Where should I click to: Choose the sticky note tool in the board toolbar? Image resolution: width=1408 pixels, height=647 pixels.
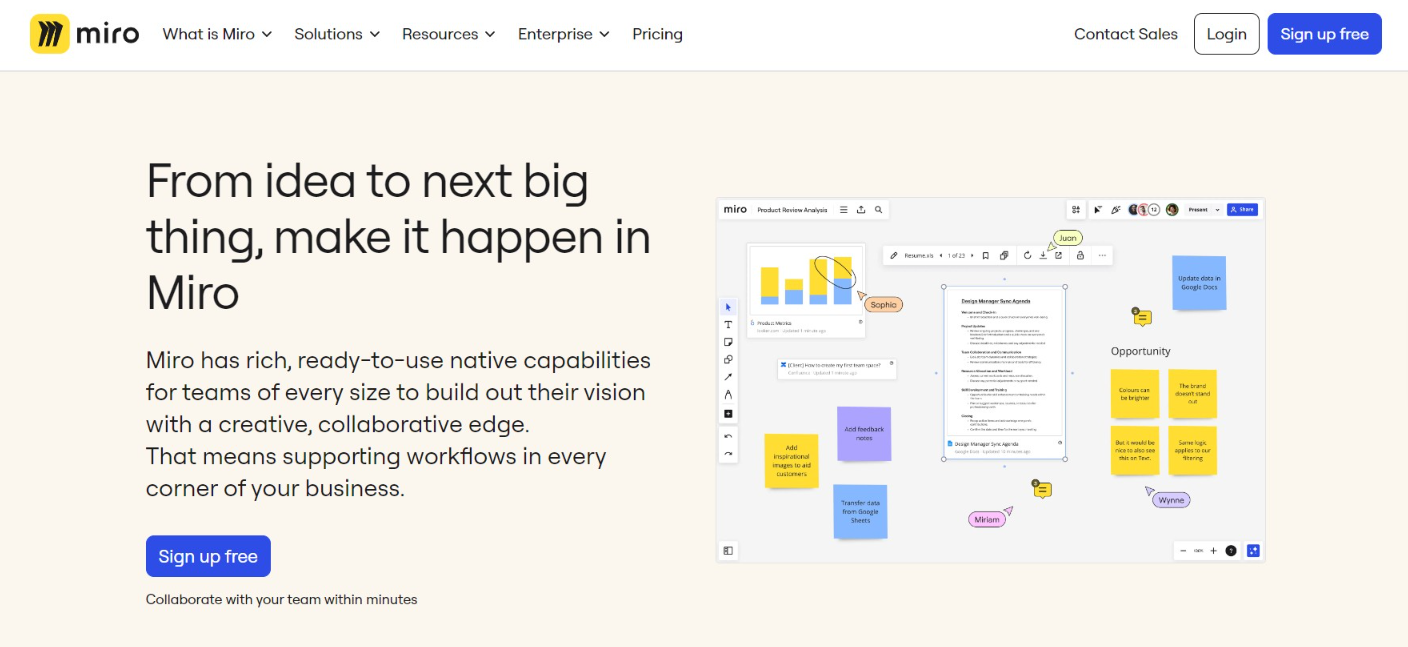pos(728,342)
